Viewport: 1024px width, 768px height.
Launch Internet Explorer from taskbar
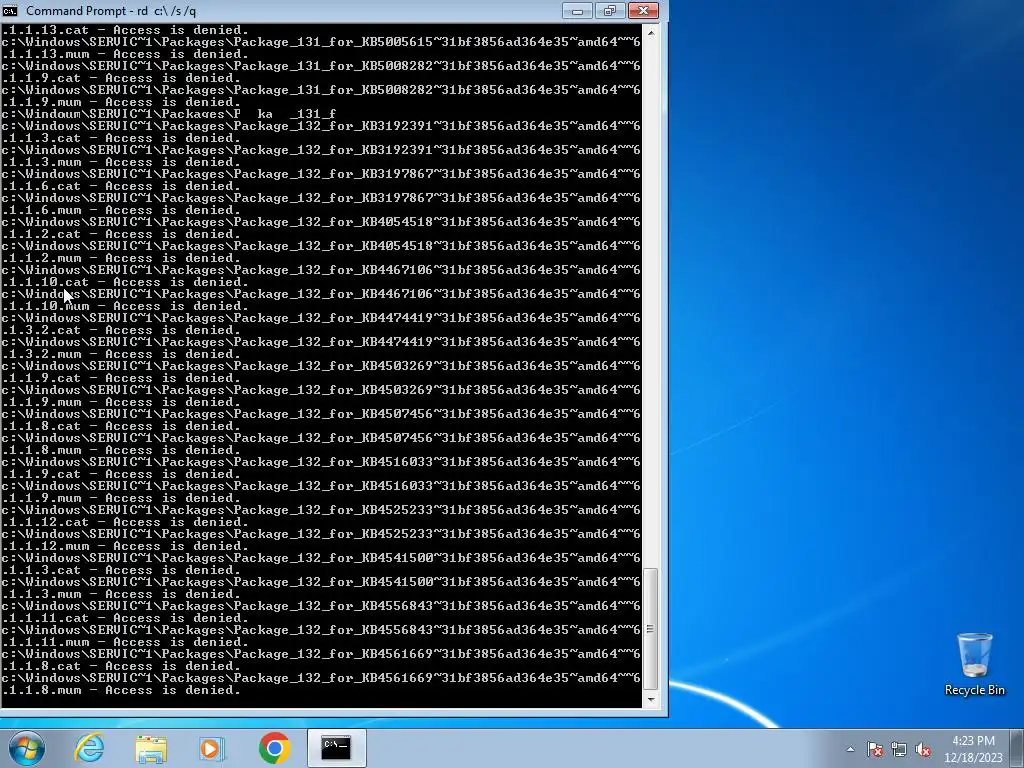point(89,748)
